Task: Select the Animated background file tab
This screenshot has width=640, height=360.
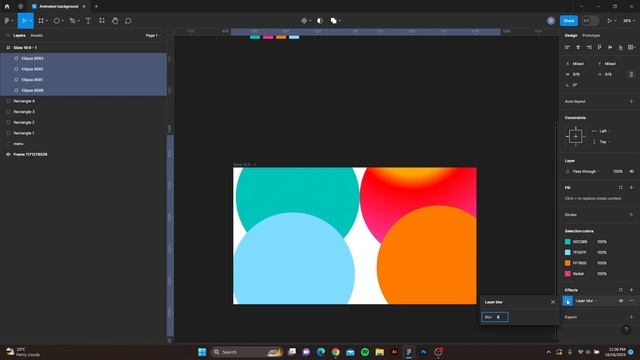Action: 58,7
